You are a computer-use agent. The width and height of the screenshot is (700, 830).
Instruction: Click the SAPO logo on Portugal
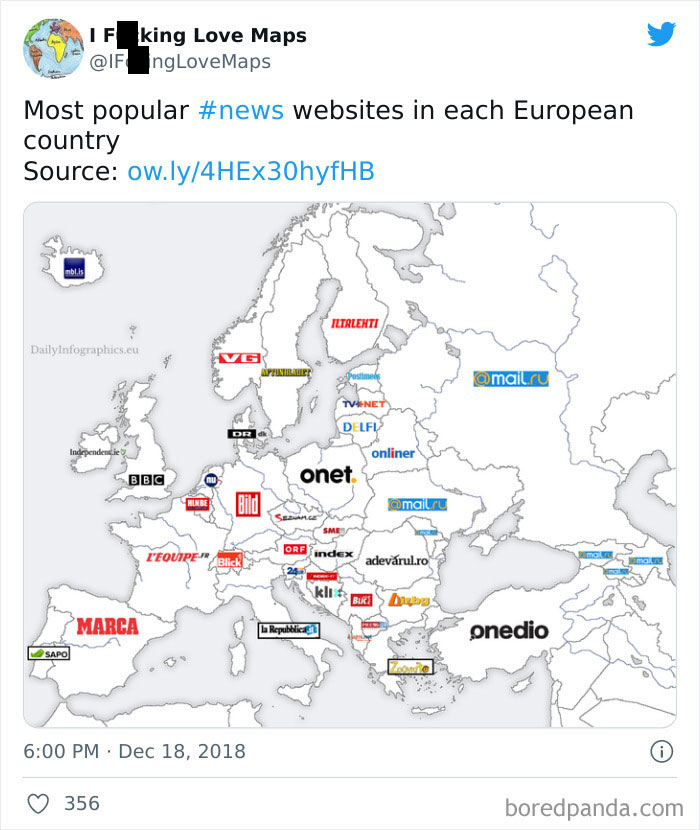[49, 654]
